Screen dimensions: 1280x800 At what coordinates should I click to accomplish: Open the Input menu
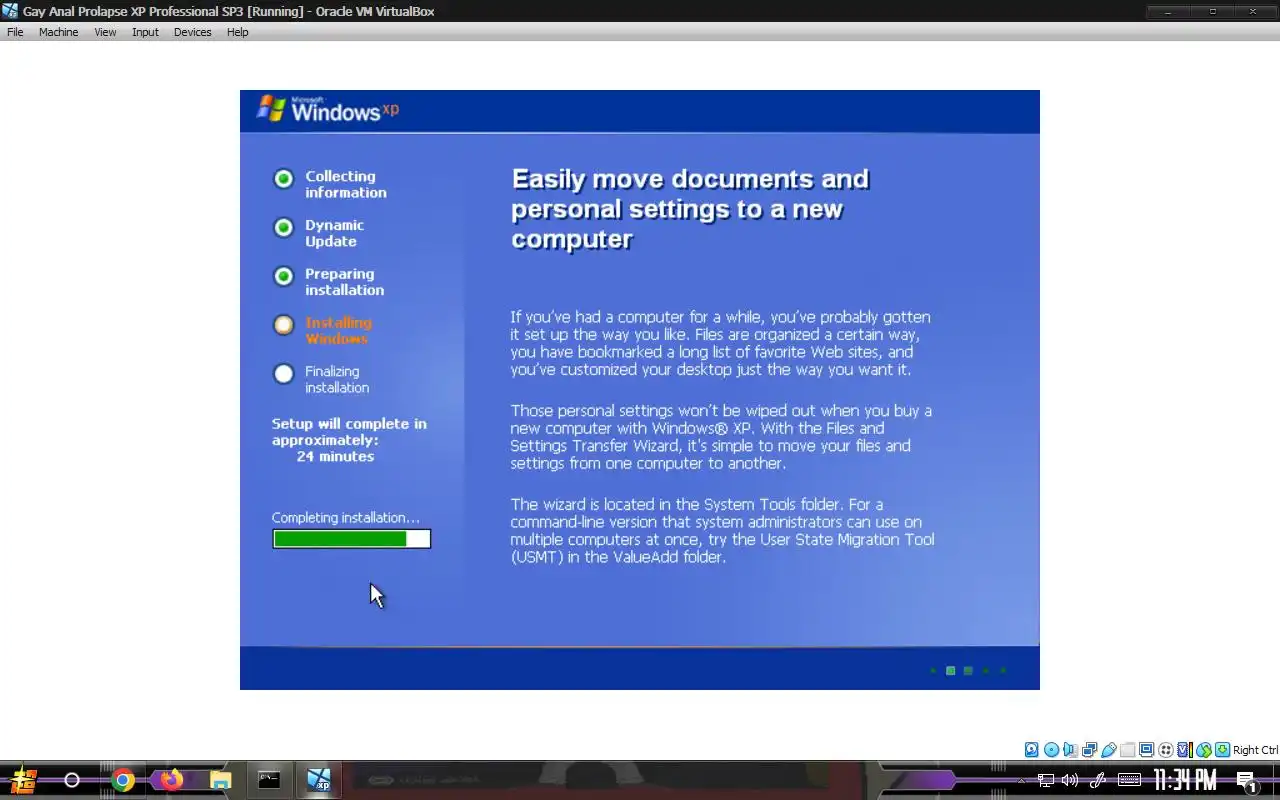click(x=145, y=32)
